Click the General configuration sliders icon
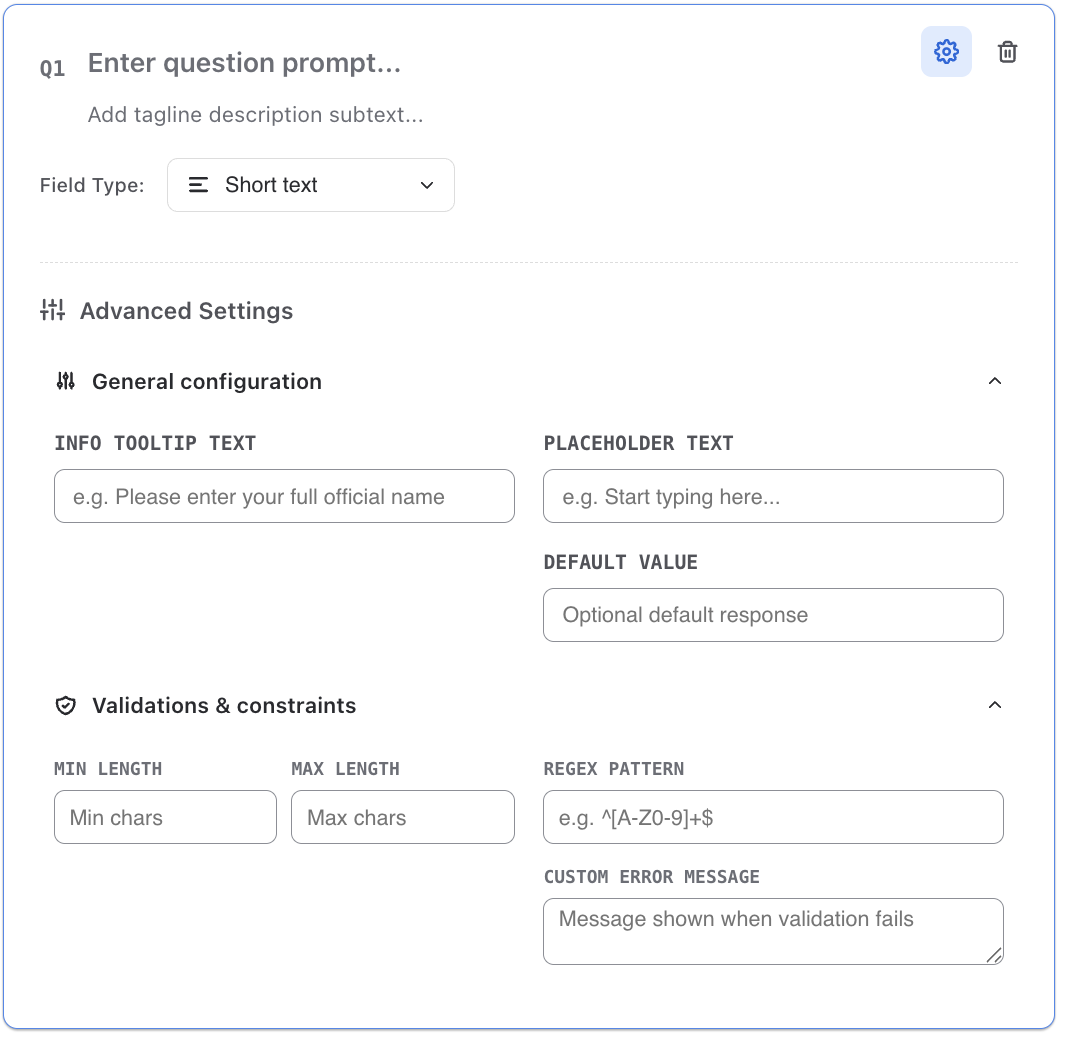This screenshot has width=1066, height=1042. 66,381
